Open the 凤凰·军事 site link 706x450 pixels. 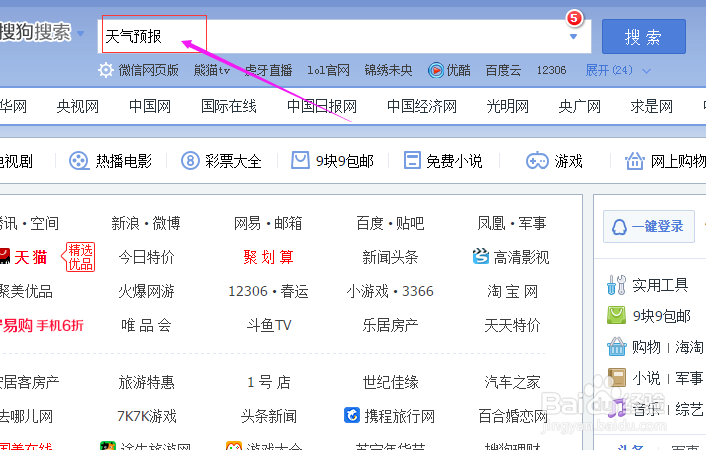point(512,223)
